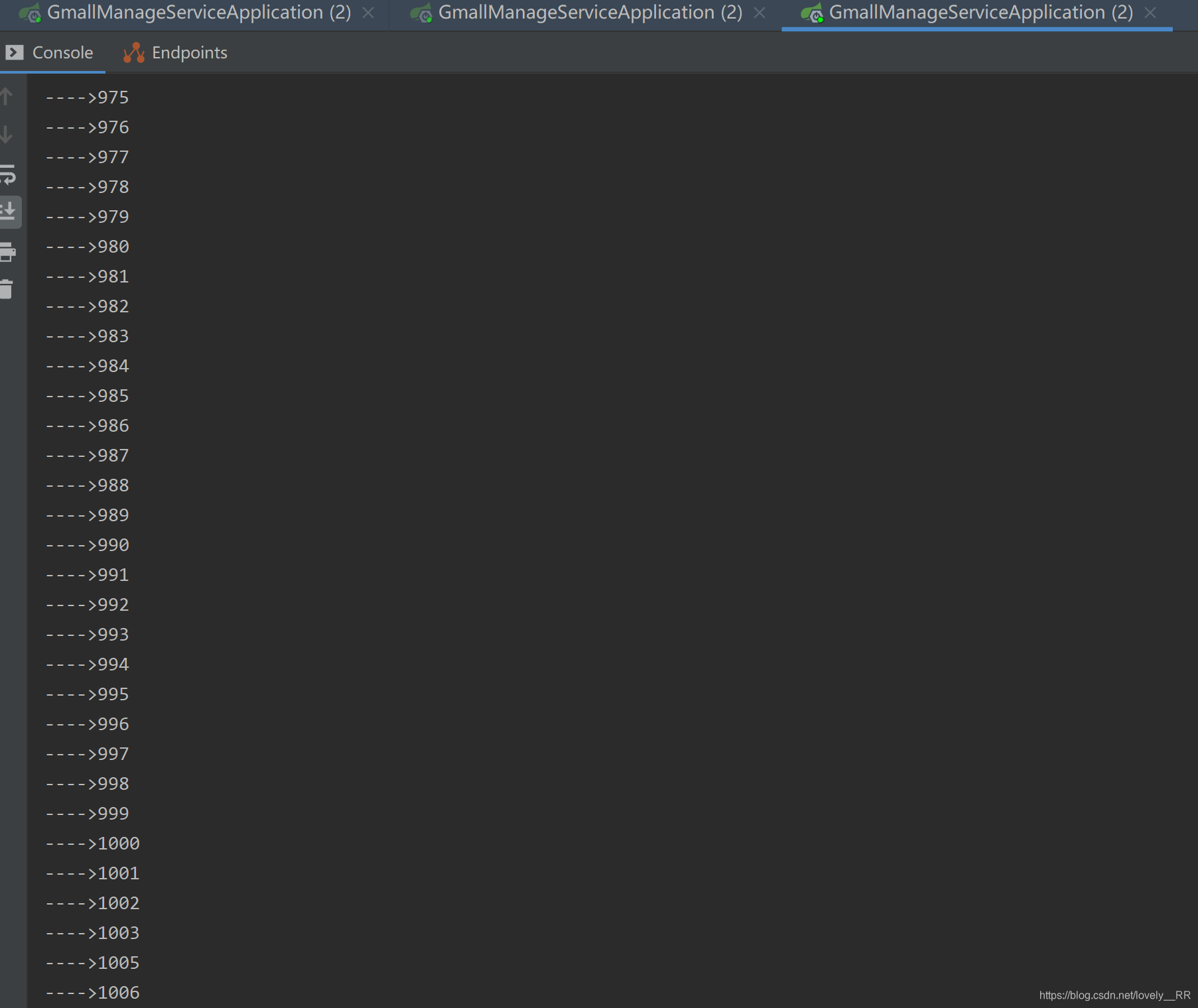The image size is (1198, 1008).
Task: Click console line ---->997
Action: point(87,754)
